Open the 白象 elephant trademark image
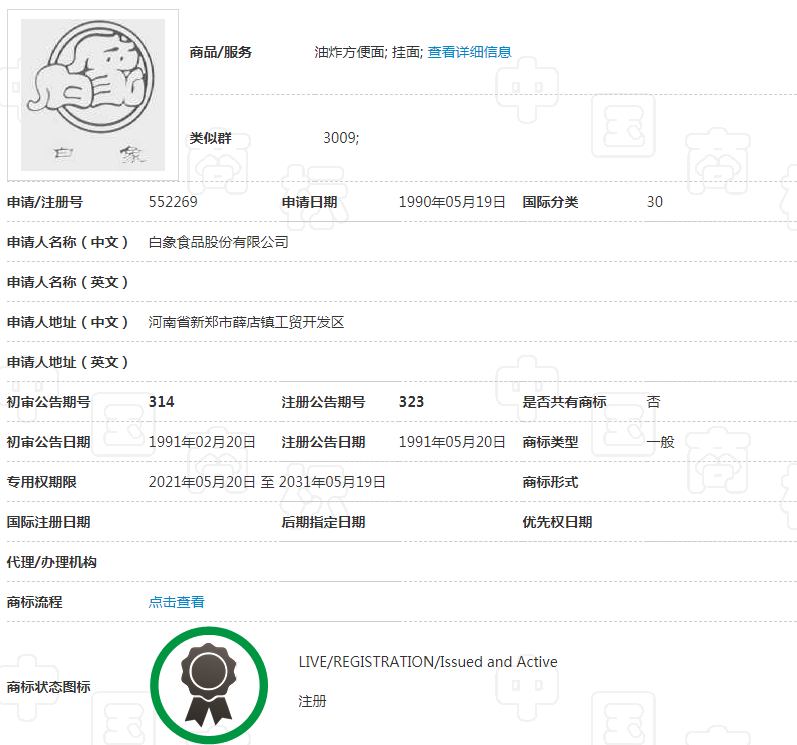 pyautogui.click(x=93, y=95)
